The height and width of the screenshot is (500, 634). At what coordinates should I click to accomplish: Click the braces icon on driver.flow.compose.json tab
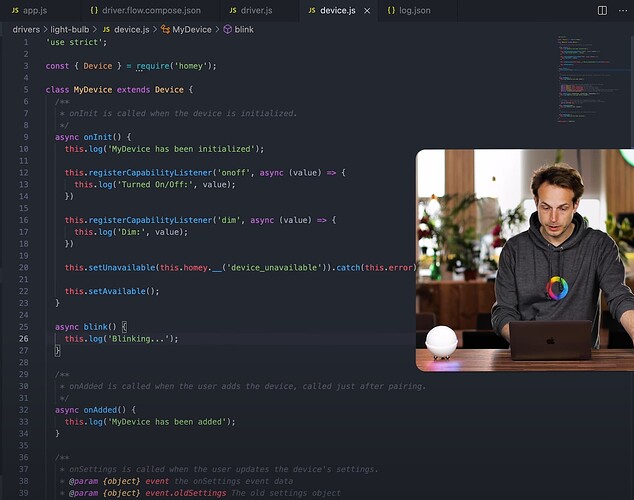coord(94,11)
